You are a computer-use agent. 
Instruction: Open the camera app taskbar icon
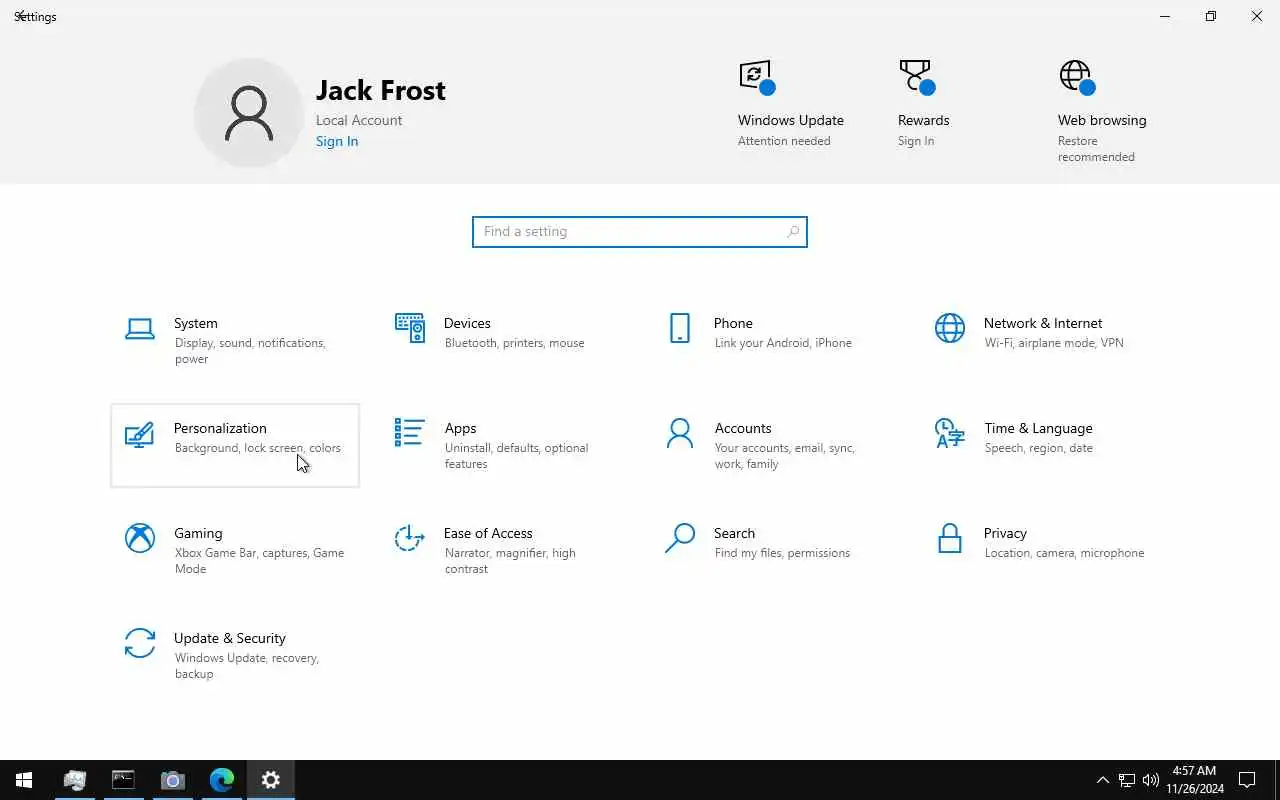(x=172, y=780)
